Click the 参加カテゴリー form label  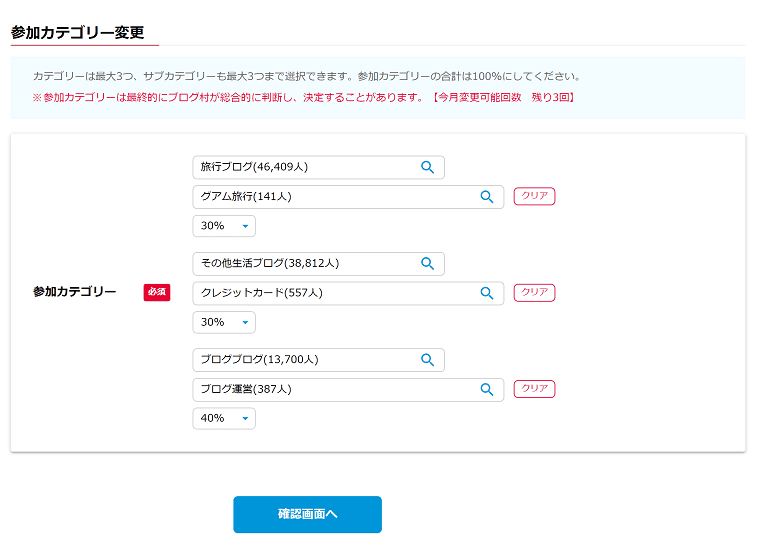(75, 292)
